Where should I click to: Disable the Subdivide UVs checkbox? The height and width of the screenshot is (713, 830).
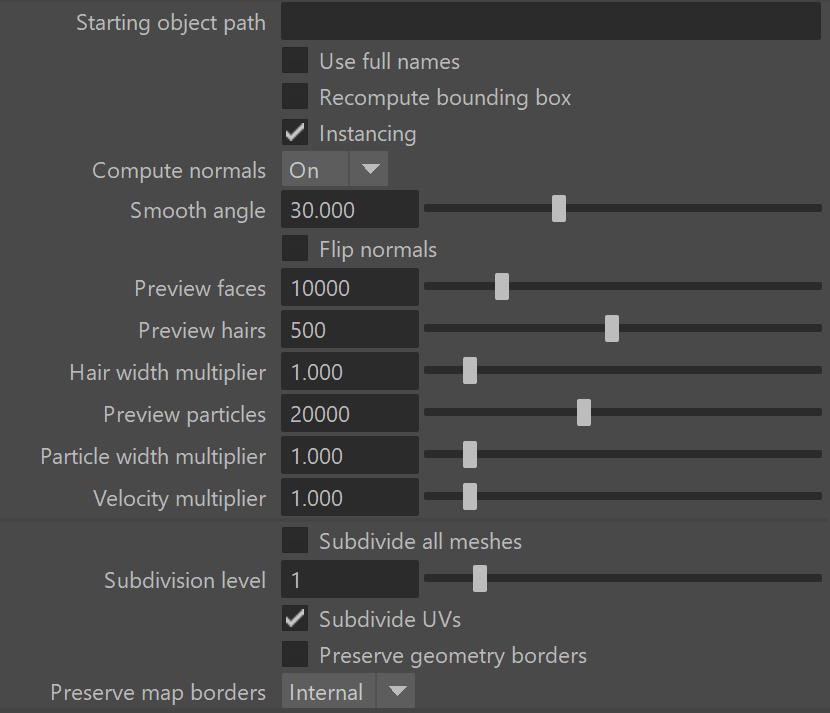(x=295, y=618)
